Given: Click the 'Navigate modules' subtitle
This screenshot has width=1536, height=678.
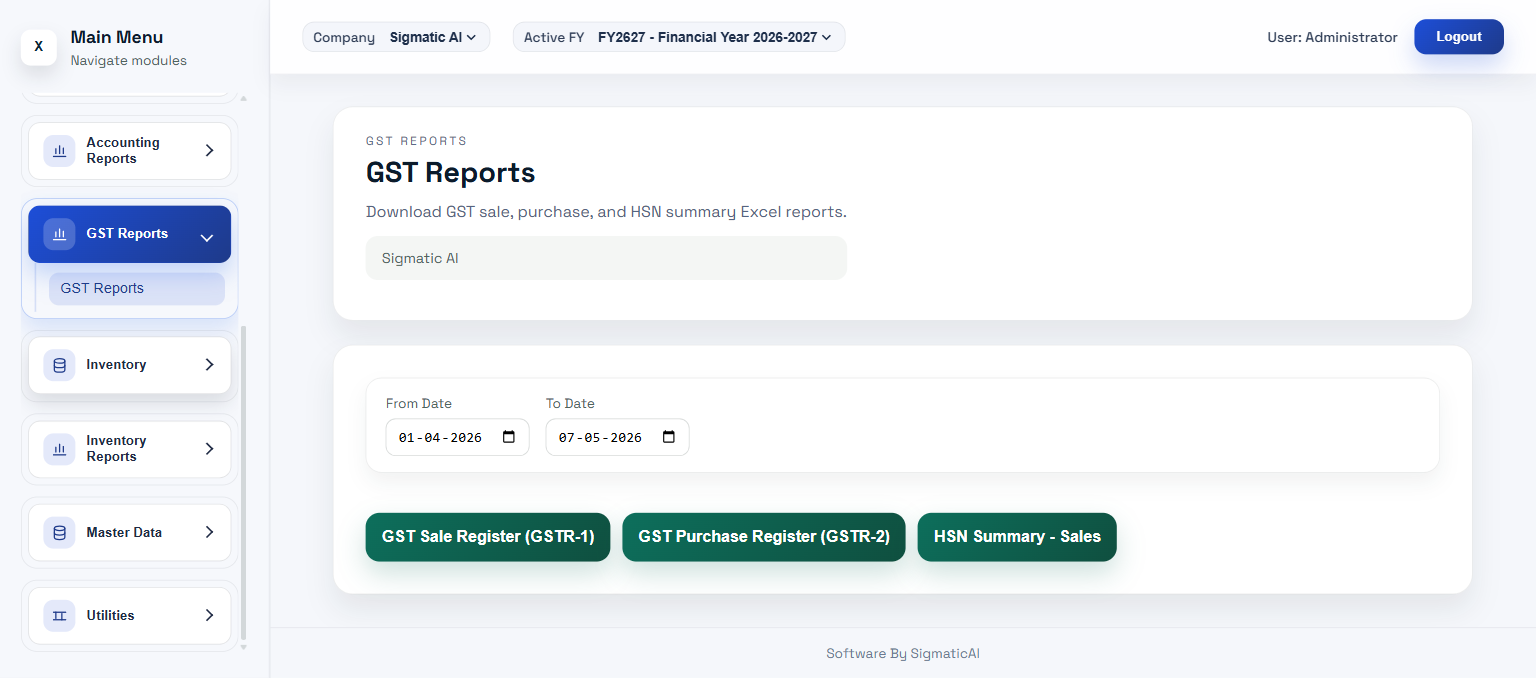Looking at the screenshot, I should click(x=129, y=60).
